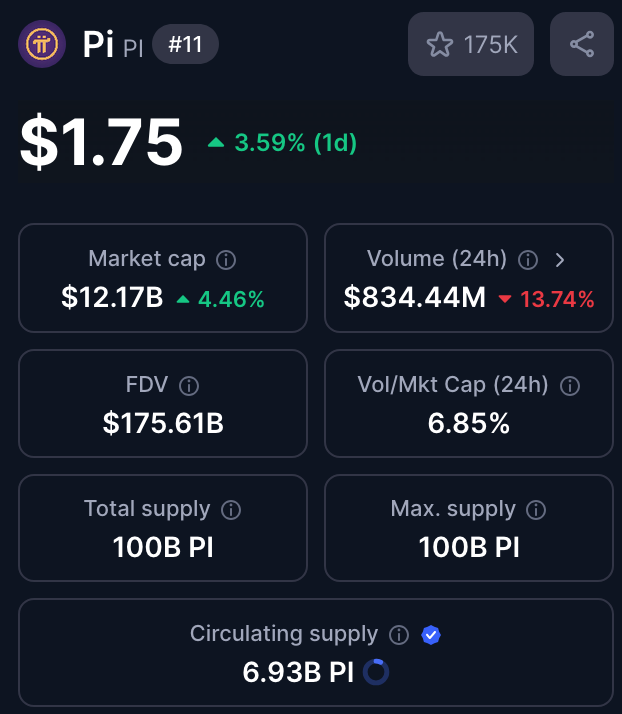This screenshot has height=714, width=622.
Task: Click Volume (24h) info icon
Action: point(529,260)
